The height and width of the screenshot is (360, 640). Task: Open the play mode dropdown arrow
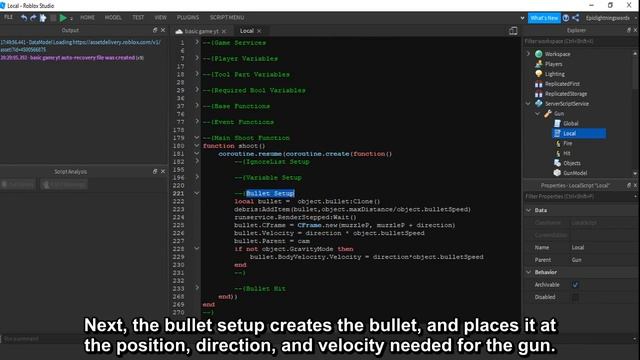tap(71, 18)
